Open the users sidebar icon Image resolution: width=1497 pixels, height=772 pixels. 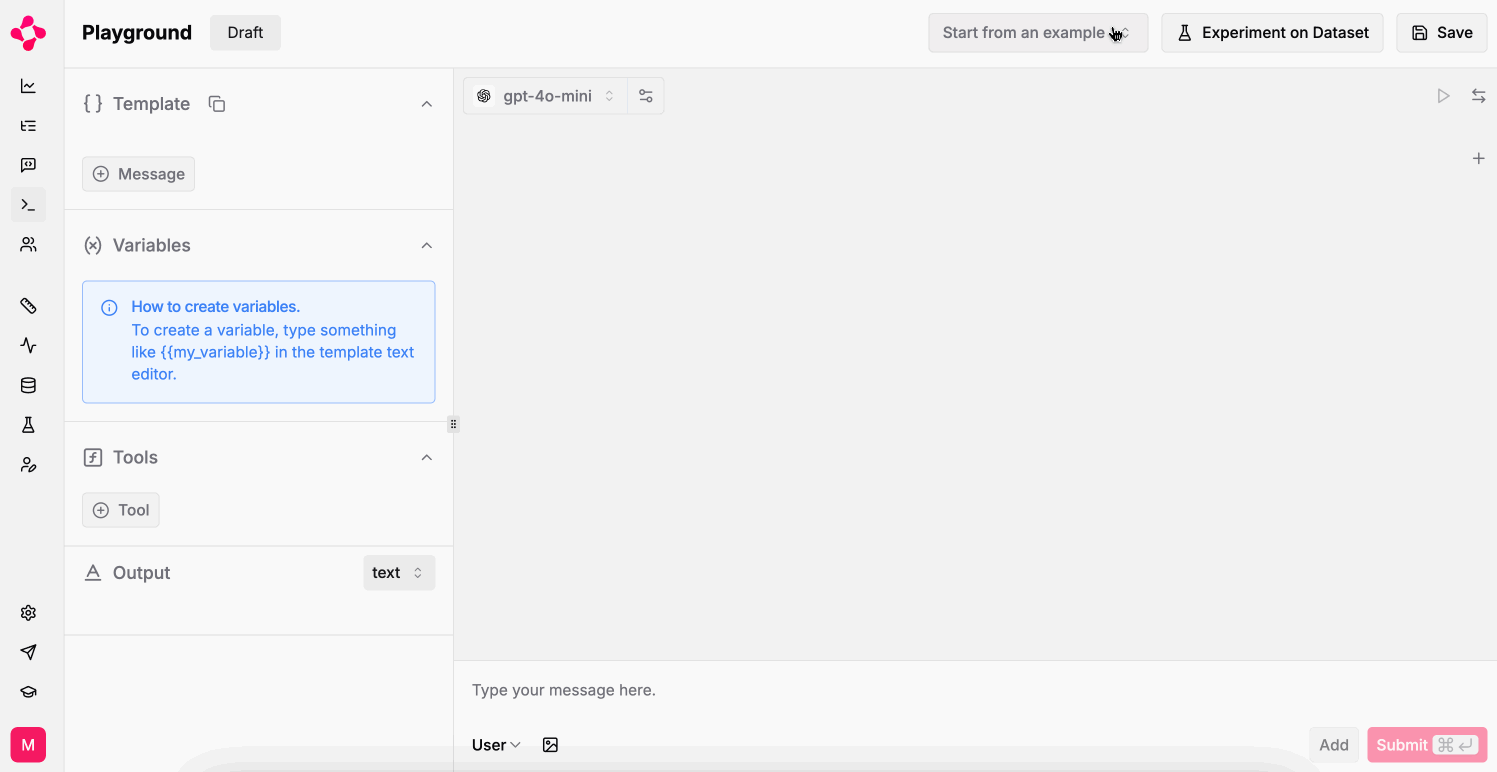pos(28,244)
